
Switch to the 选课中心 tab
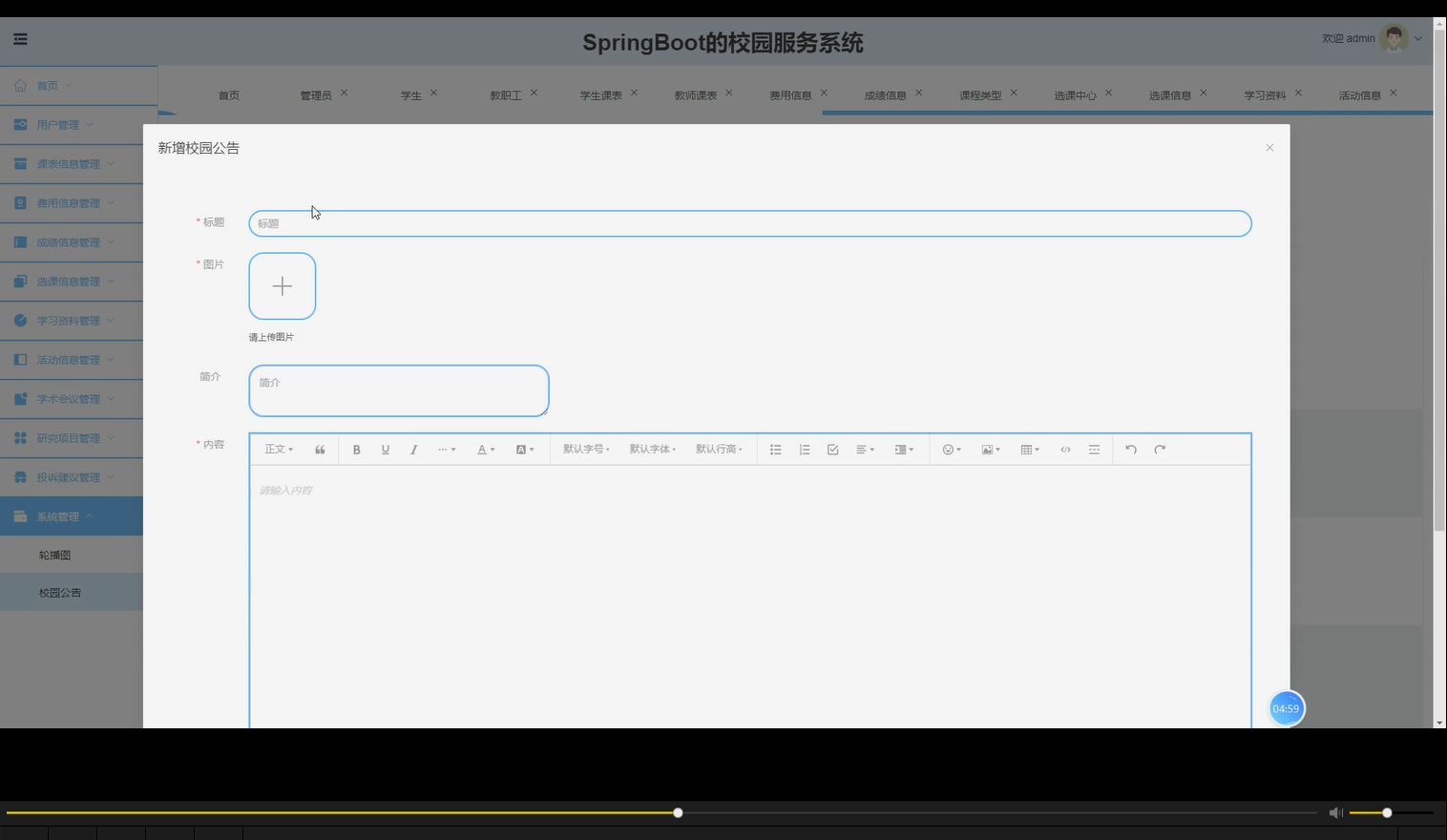coord(1076,95)
